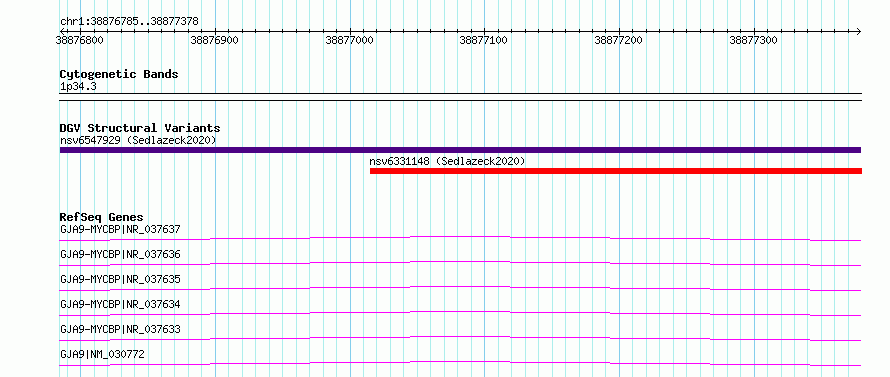Screen dimensions: 890x377
Task: Click the purple nsv6547929 structural variant bar
Action: coord(460,150)
